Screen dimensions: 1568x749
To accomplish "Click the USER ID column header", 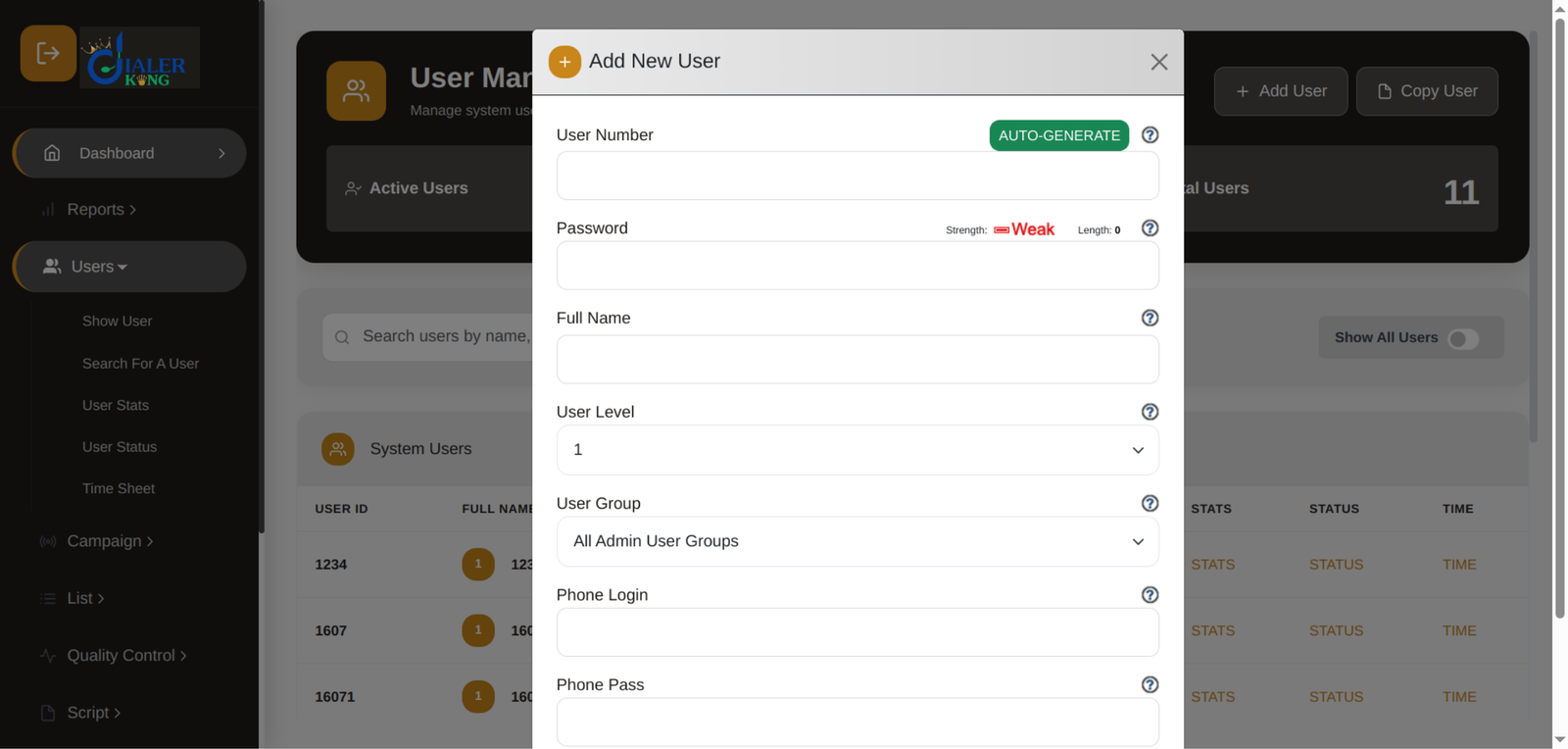I will [341, 509].
